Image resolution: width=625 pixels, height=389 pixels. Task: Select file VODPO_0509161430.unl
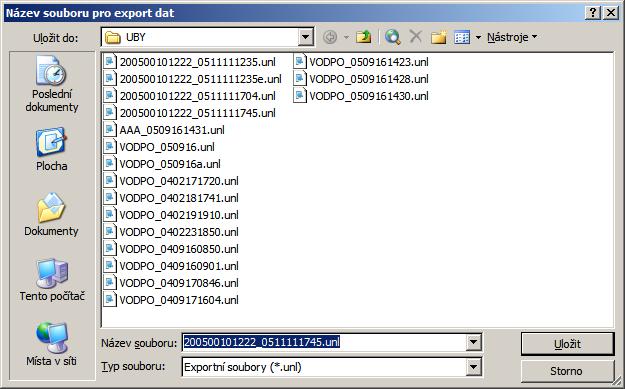(x=369, y=96)
